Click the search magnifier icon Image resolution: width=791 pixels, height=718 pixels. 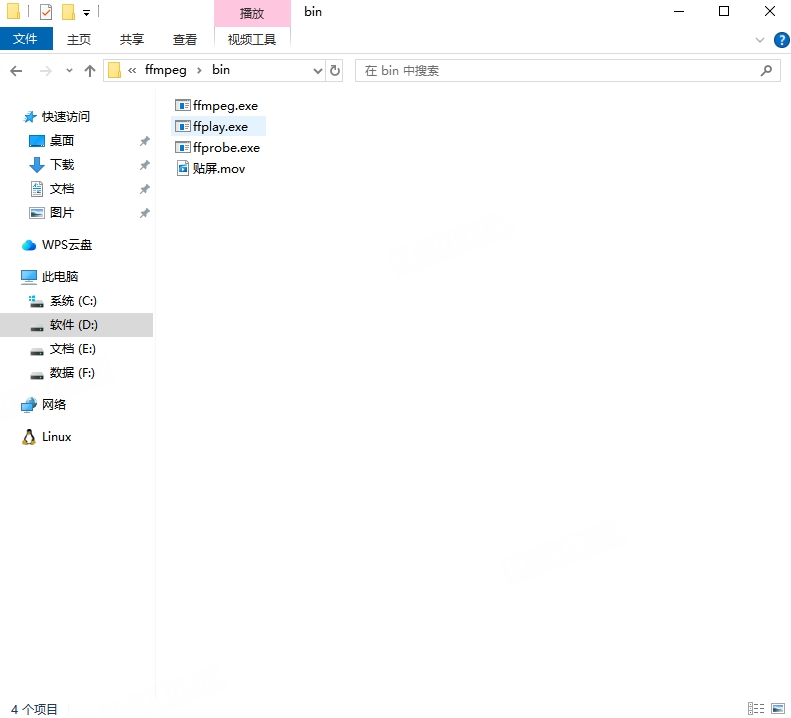click(766, 71)
